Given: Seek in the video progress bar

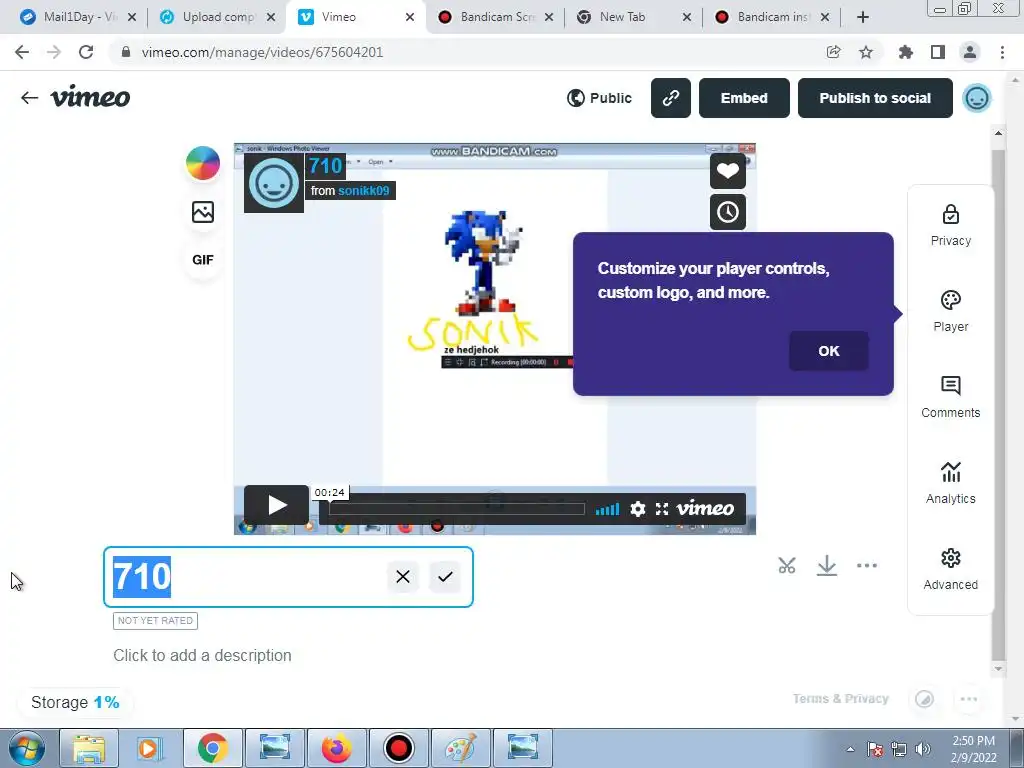Looking at the screenshot, I should [x=456, y=509].
